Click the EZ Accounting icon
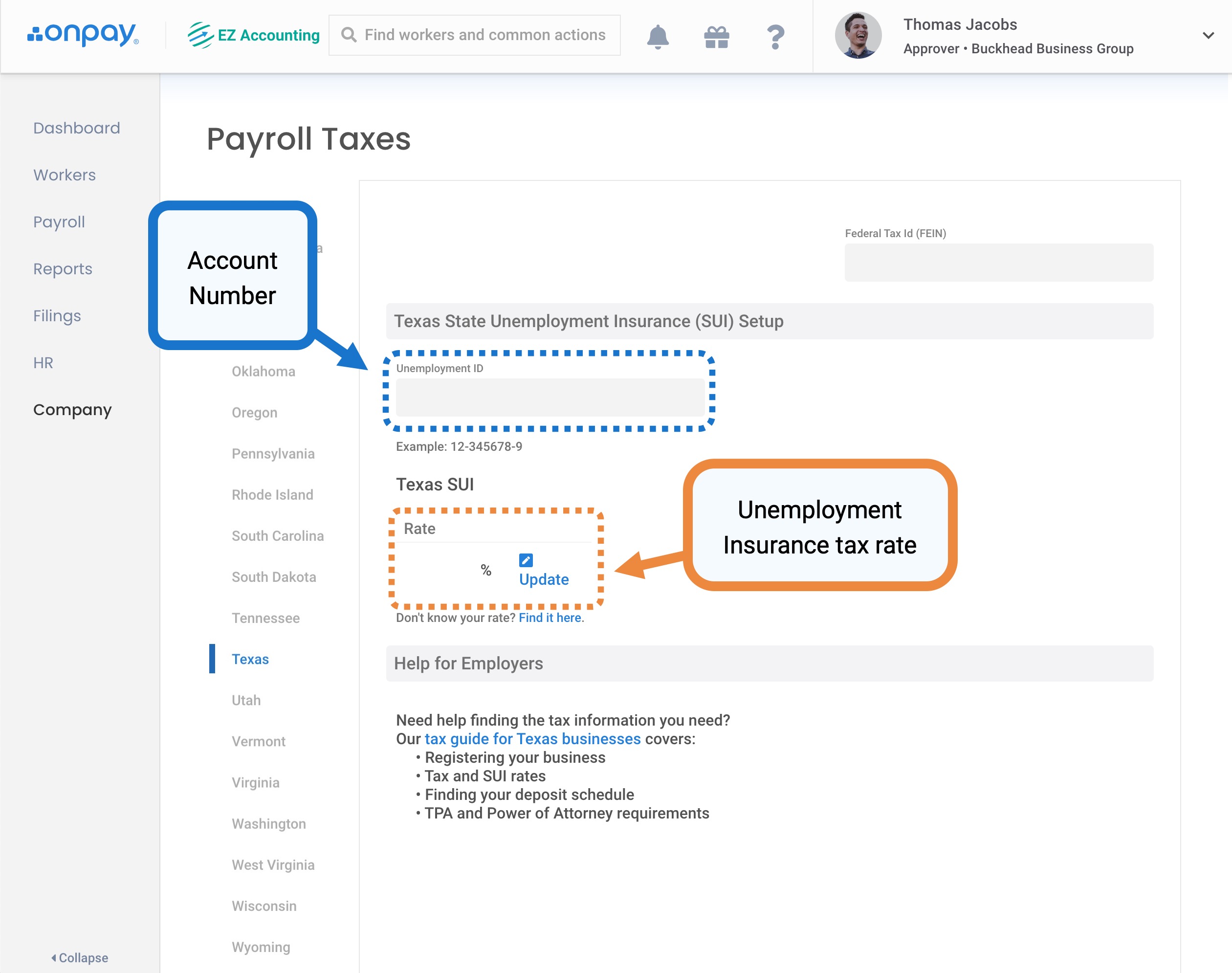The height and width of the screenshot is (973, 1232). tap(196, 35)
